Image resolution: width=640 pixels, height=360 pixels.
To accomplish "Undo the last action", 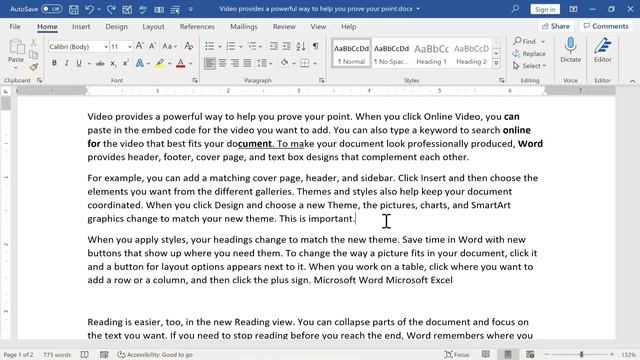I will tap(89, 9).
